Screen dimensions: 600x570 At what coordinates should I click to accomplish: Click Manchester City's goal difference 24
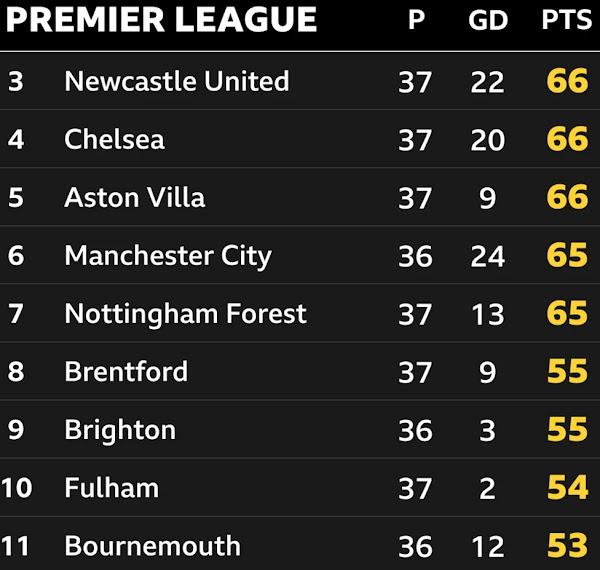pyautogui.click(x=488, y=256)
